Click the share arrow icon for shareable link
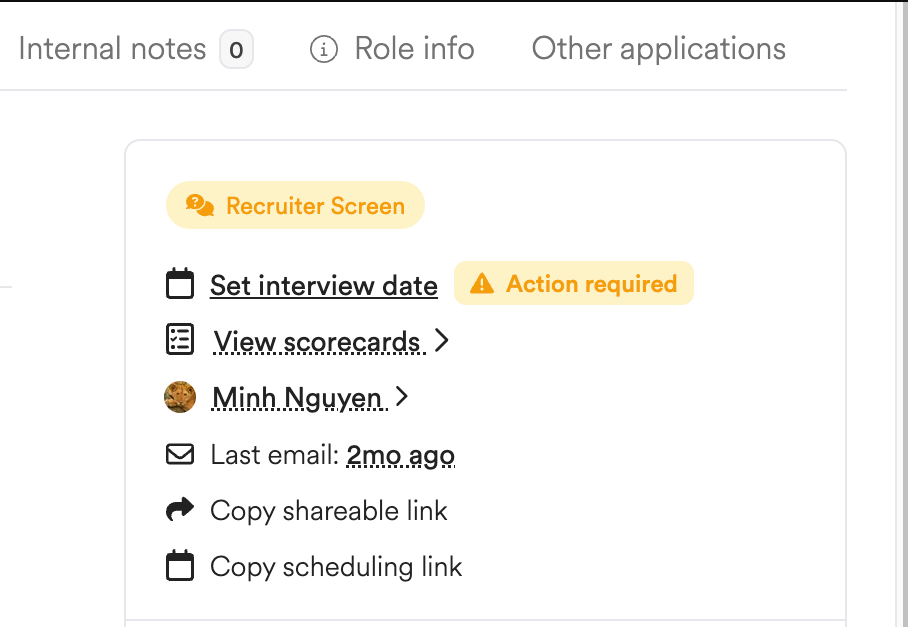908x627 pixels. (x=180, y=509)
